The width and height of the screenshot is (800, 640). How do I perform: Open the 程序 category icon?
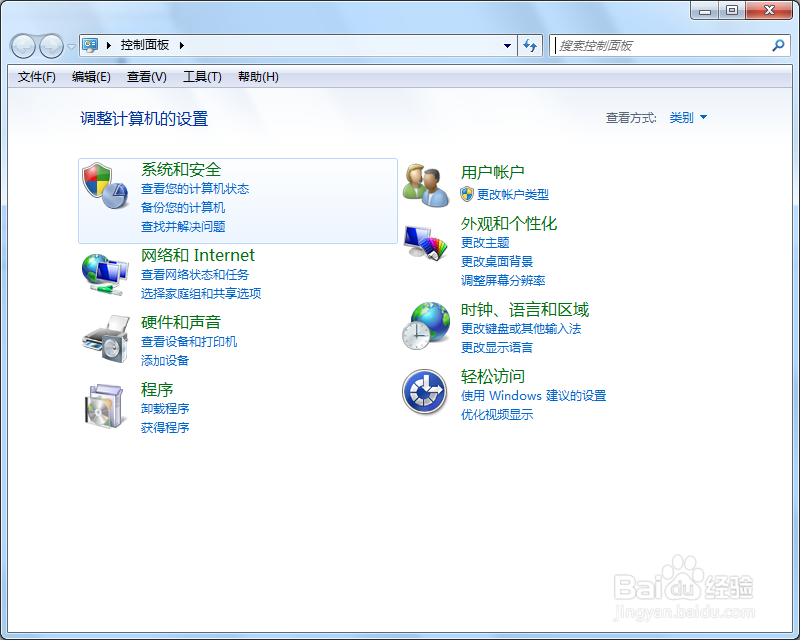tap(104, 408)
